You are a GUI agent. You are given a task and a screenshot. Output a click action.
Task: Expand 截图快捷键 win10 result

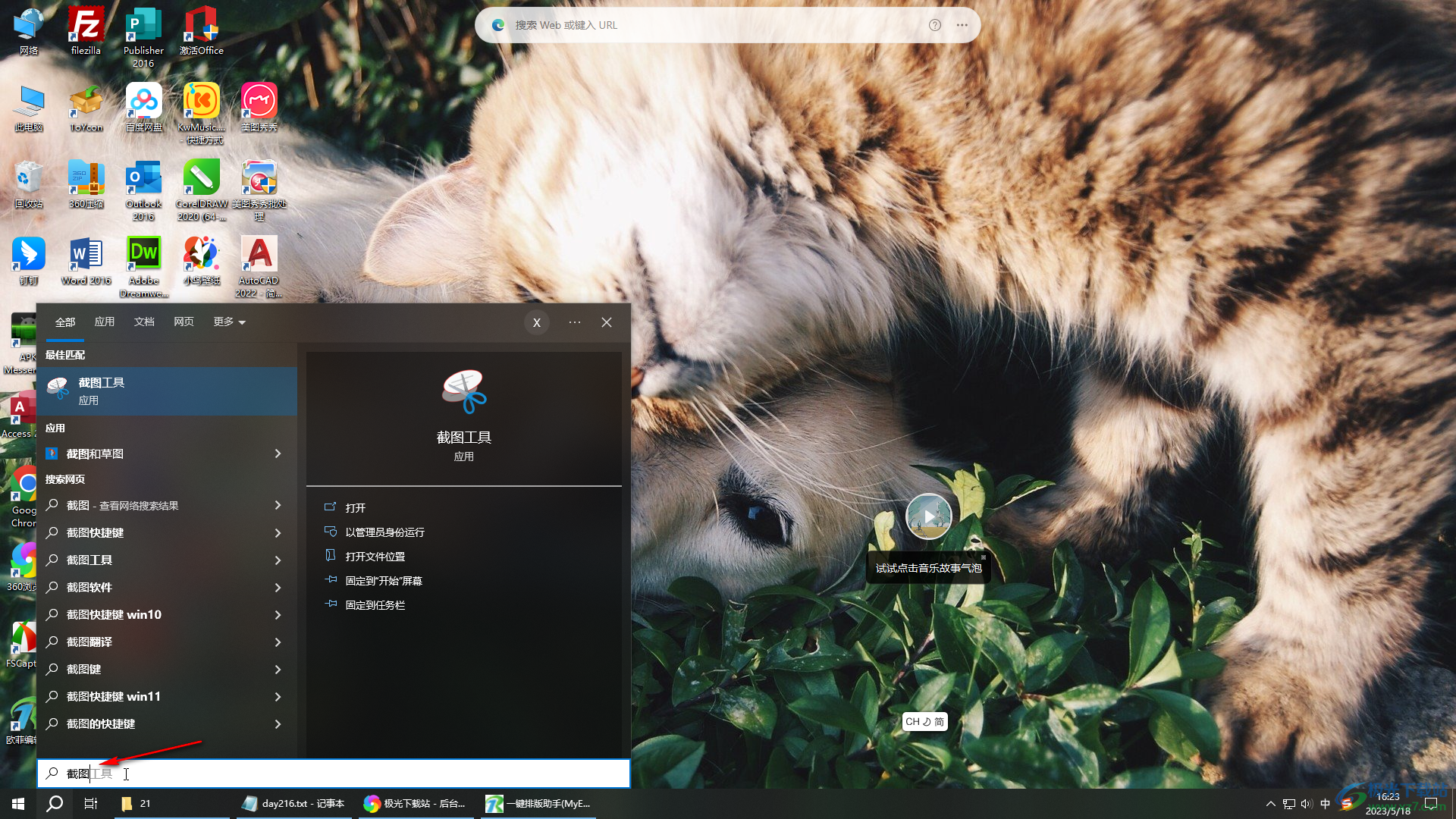tap(278, 614)
